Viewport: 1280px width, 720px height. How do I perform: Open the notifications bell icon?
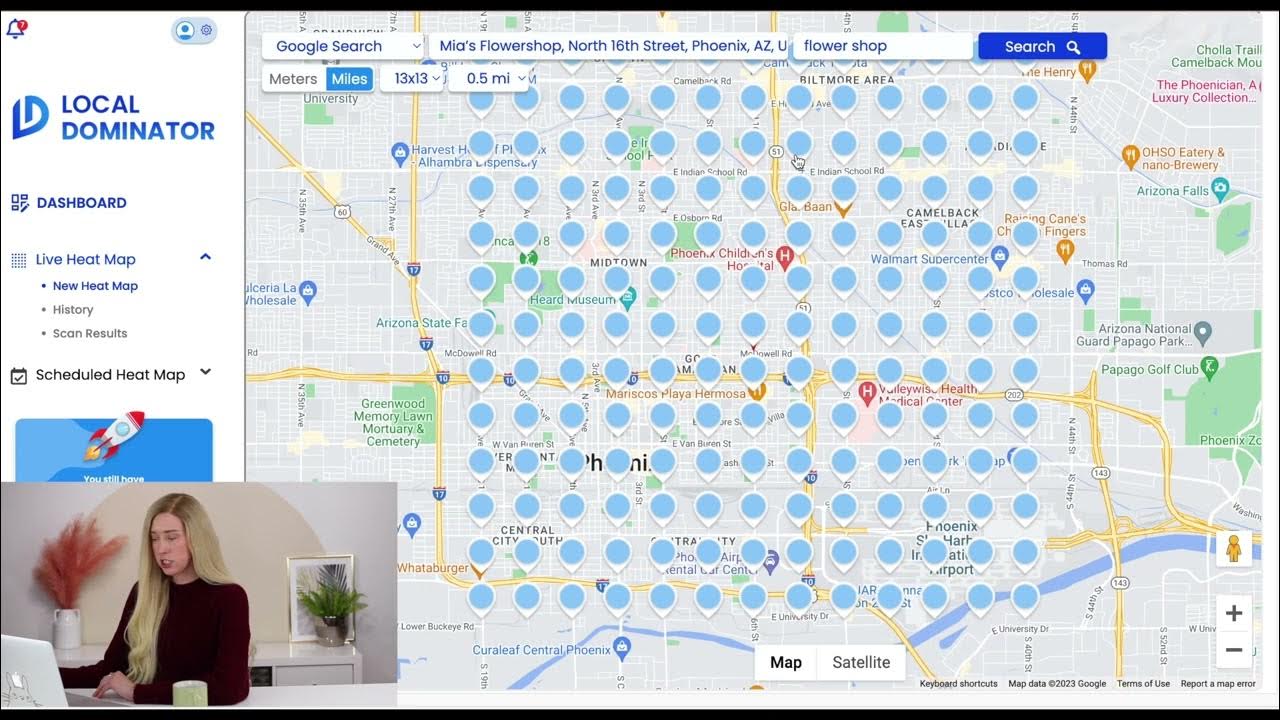[15, 29]
